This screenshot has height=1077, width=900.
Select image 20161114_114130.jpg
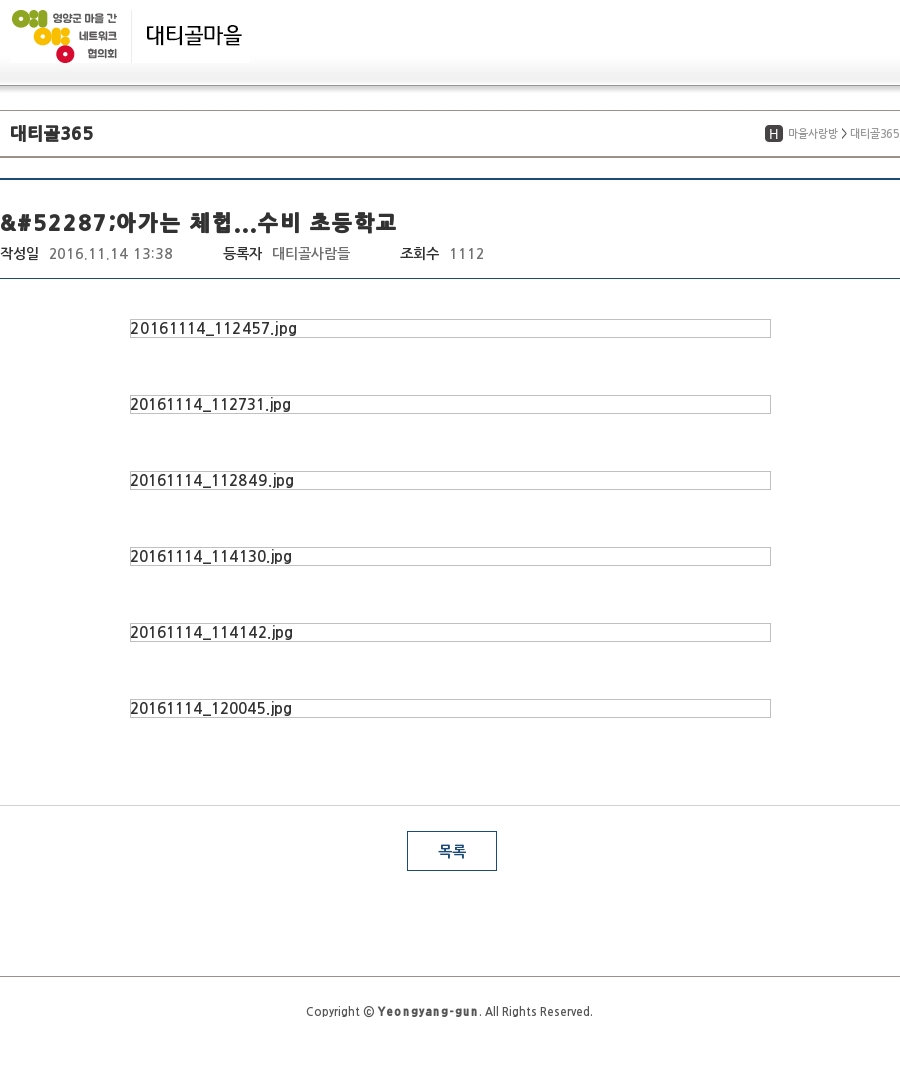(450, 556)
